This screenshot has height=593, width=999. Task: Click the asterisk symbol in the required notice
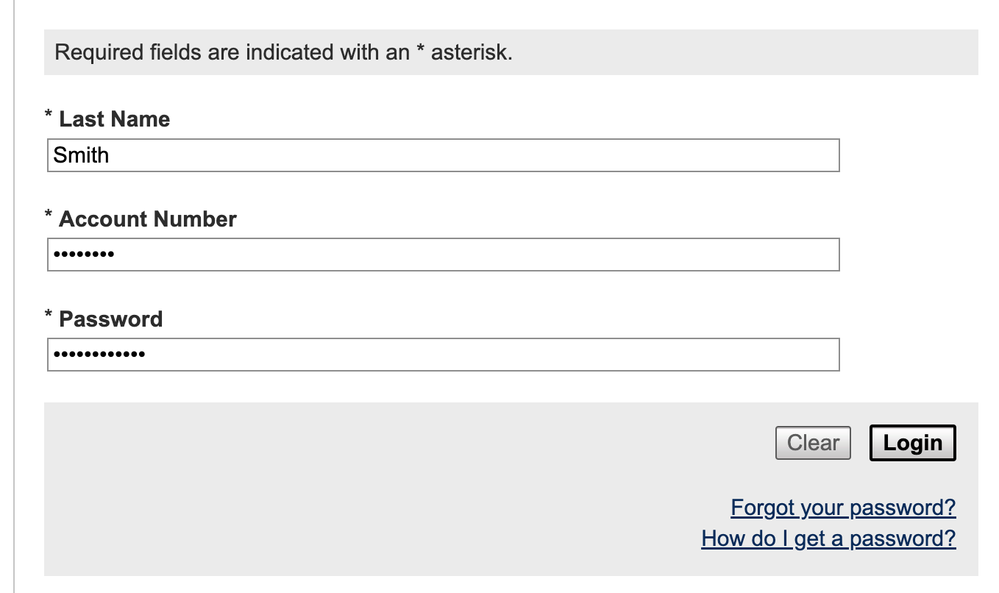tap(421, 50)
